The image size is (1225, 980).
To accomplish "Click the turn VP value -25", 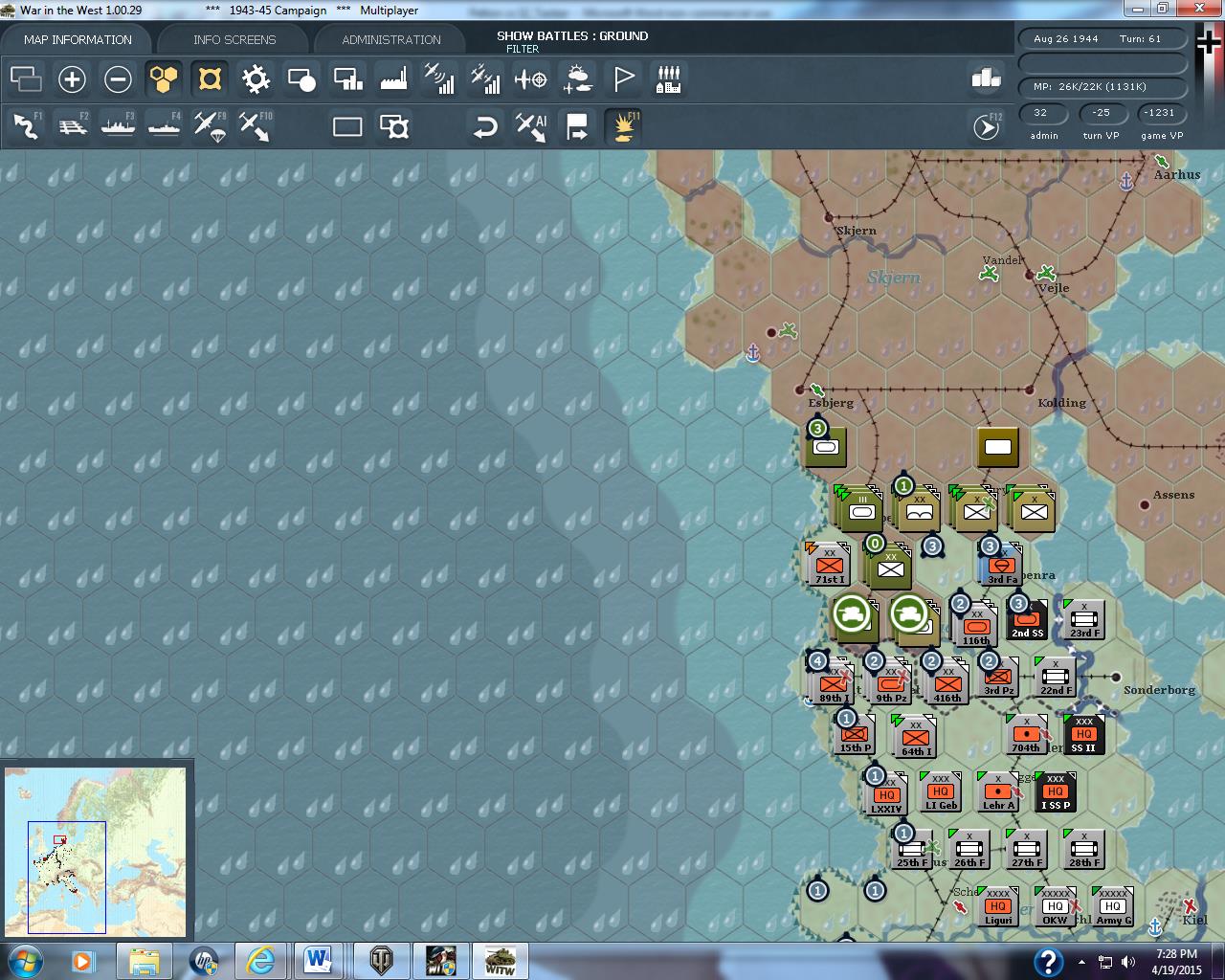I will pyautogui.click(x=1101, y=113).
